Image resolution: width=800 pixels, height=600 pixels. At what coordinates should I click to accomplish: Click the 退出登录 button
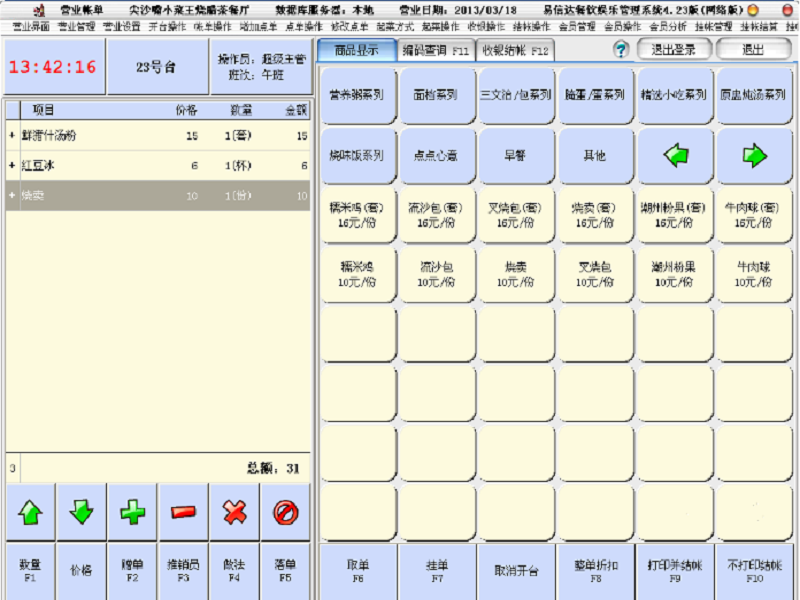point(673,49)
